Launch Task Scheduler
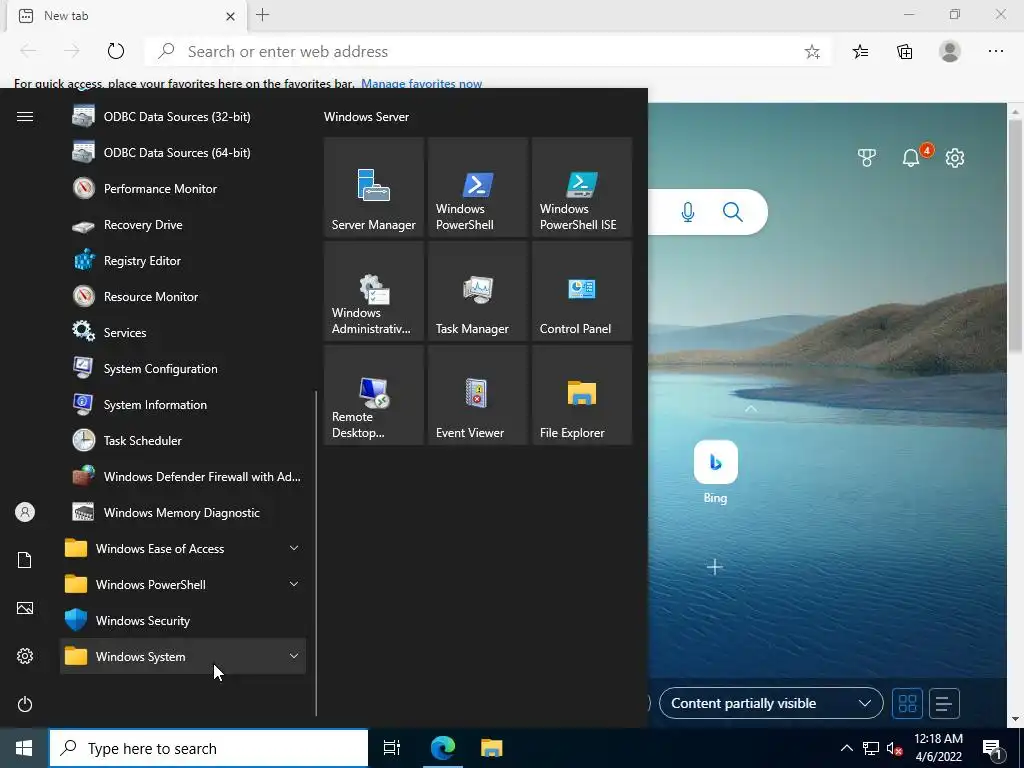 (183, 441)
